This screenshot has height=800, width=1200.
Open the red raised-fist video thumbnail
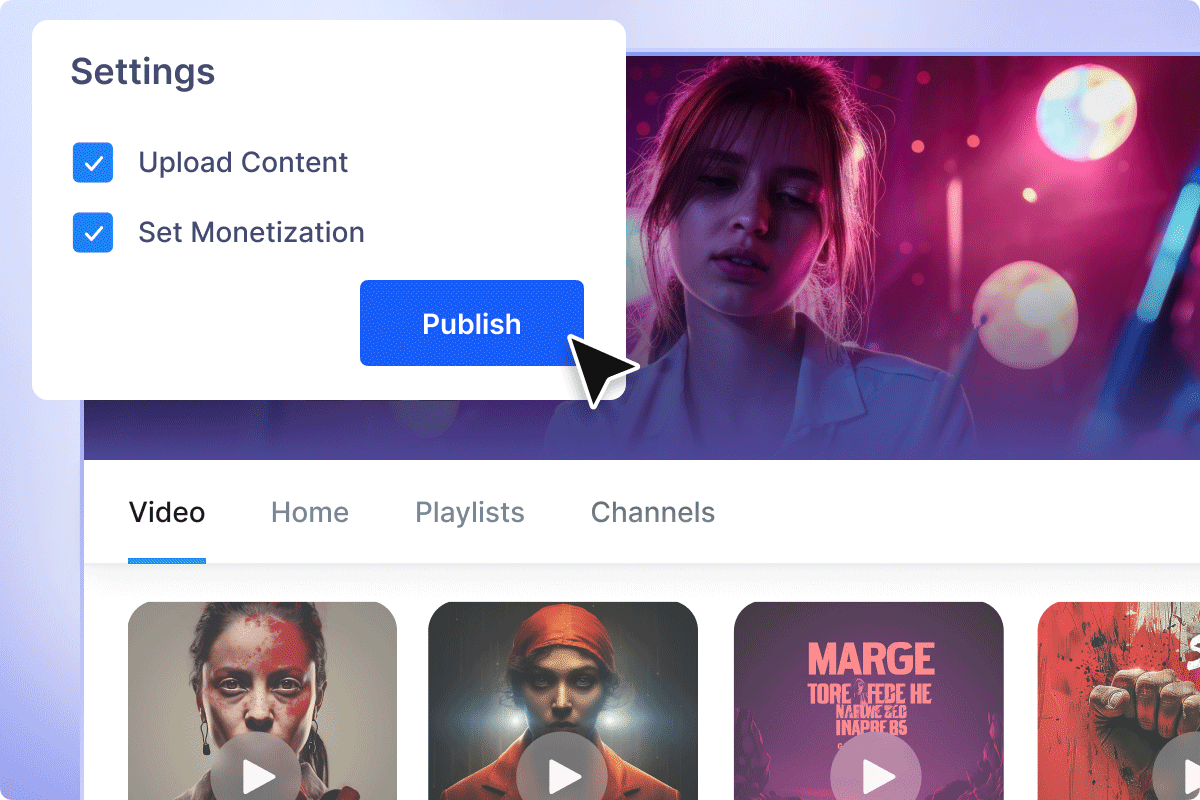[1119, 701]
